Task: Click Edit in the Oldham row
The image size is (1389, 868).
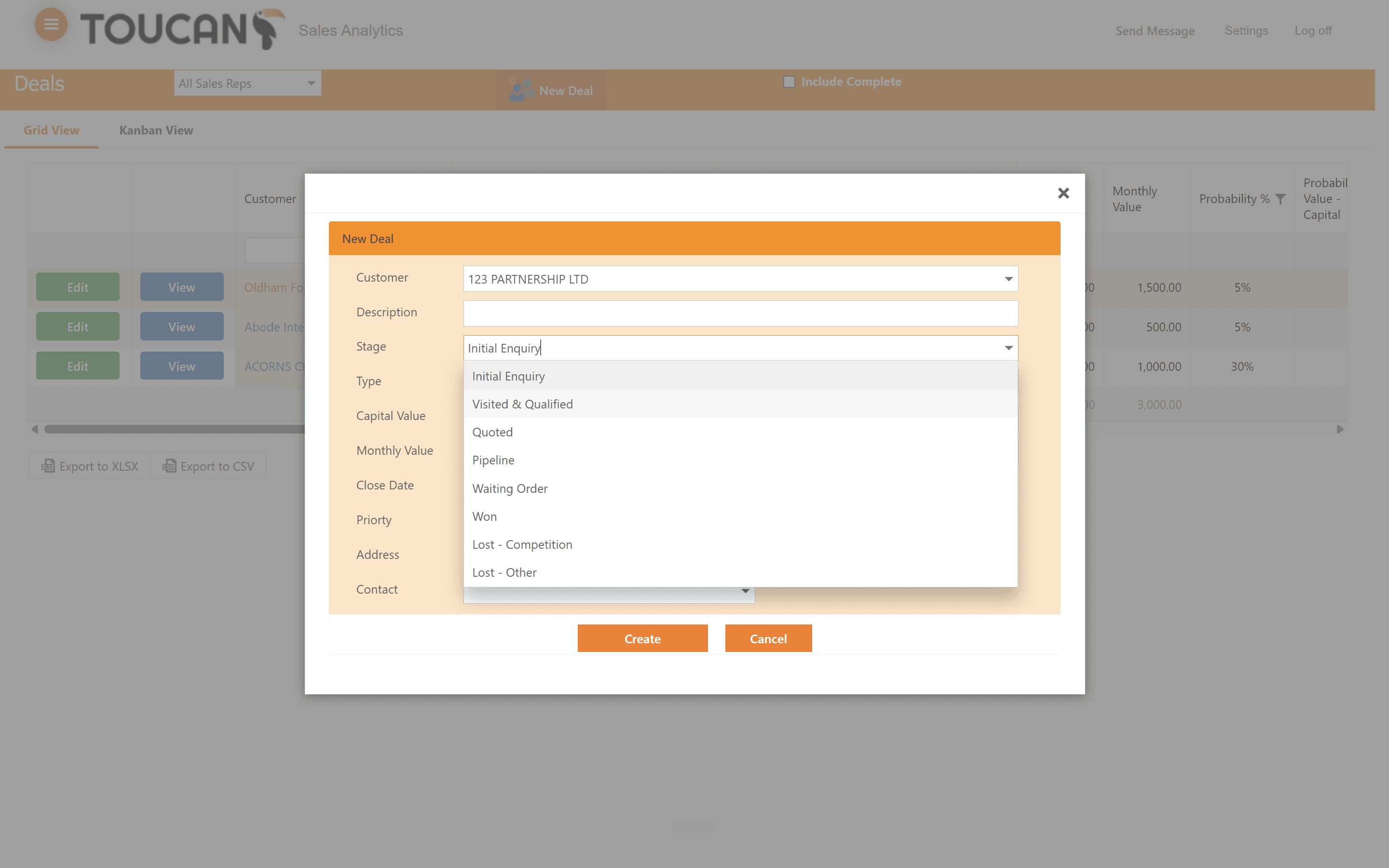Action: pos(78,287)
